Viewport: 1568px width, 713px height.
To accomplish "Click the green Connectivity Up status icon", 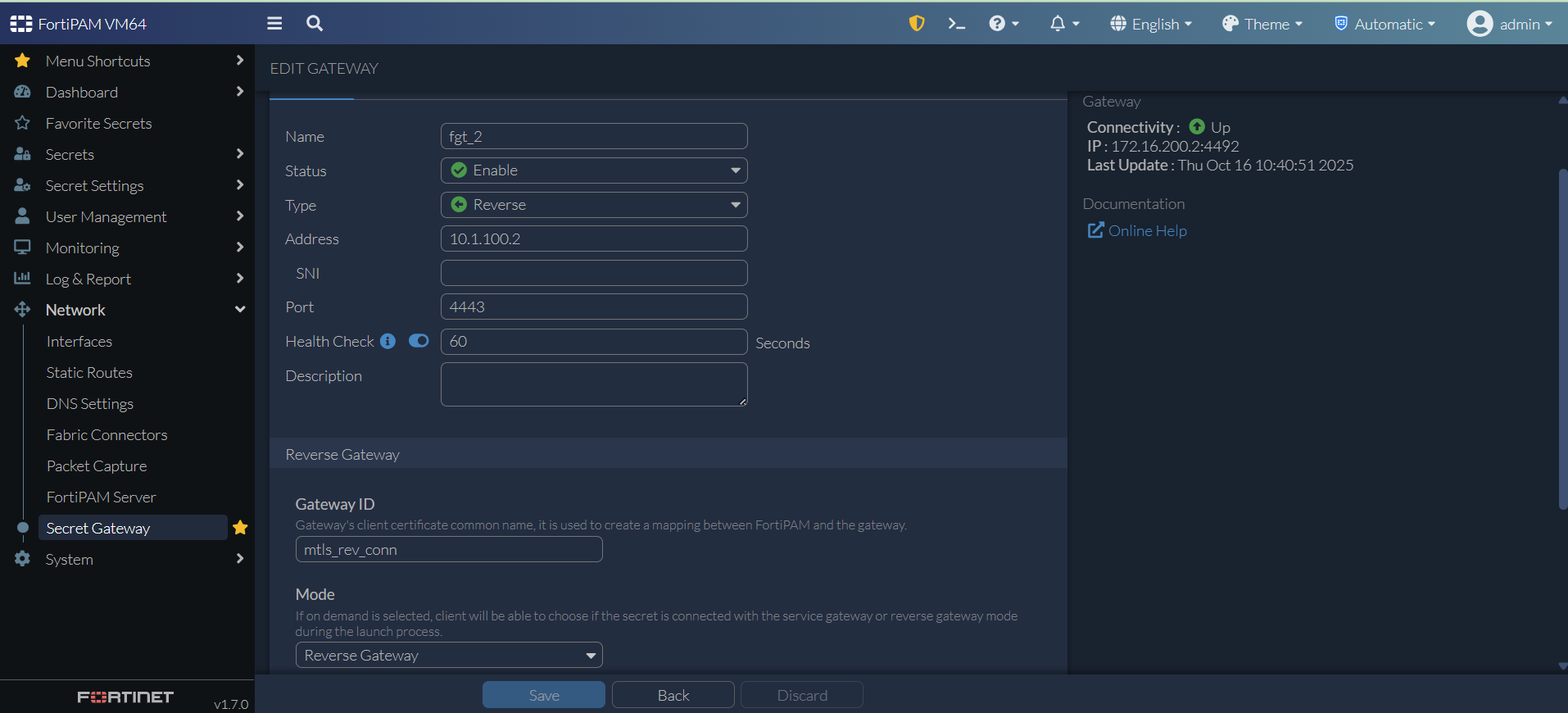I will pyautogui.click(x=1197, y=127).
